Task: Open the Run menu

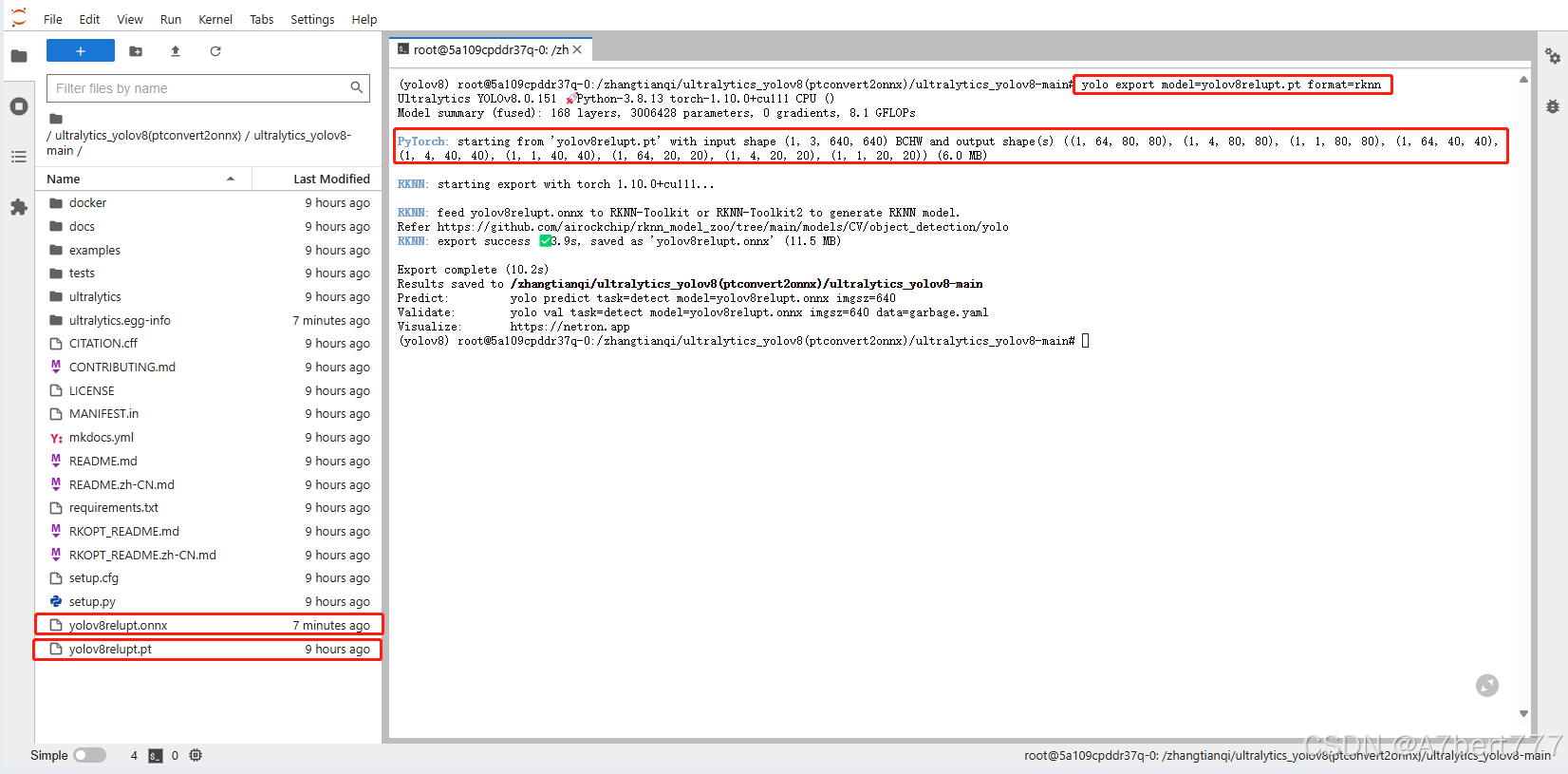Action: (x=171, y=19)
